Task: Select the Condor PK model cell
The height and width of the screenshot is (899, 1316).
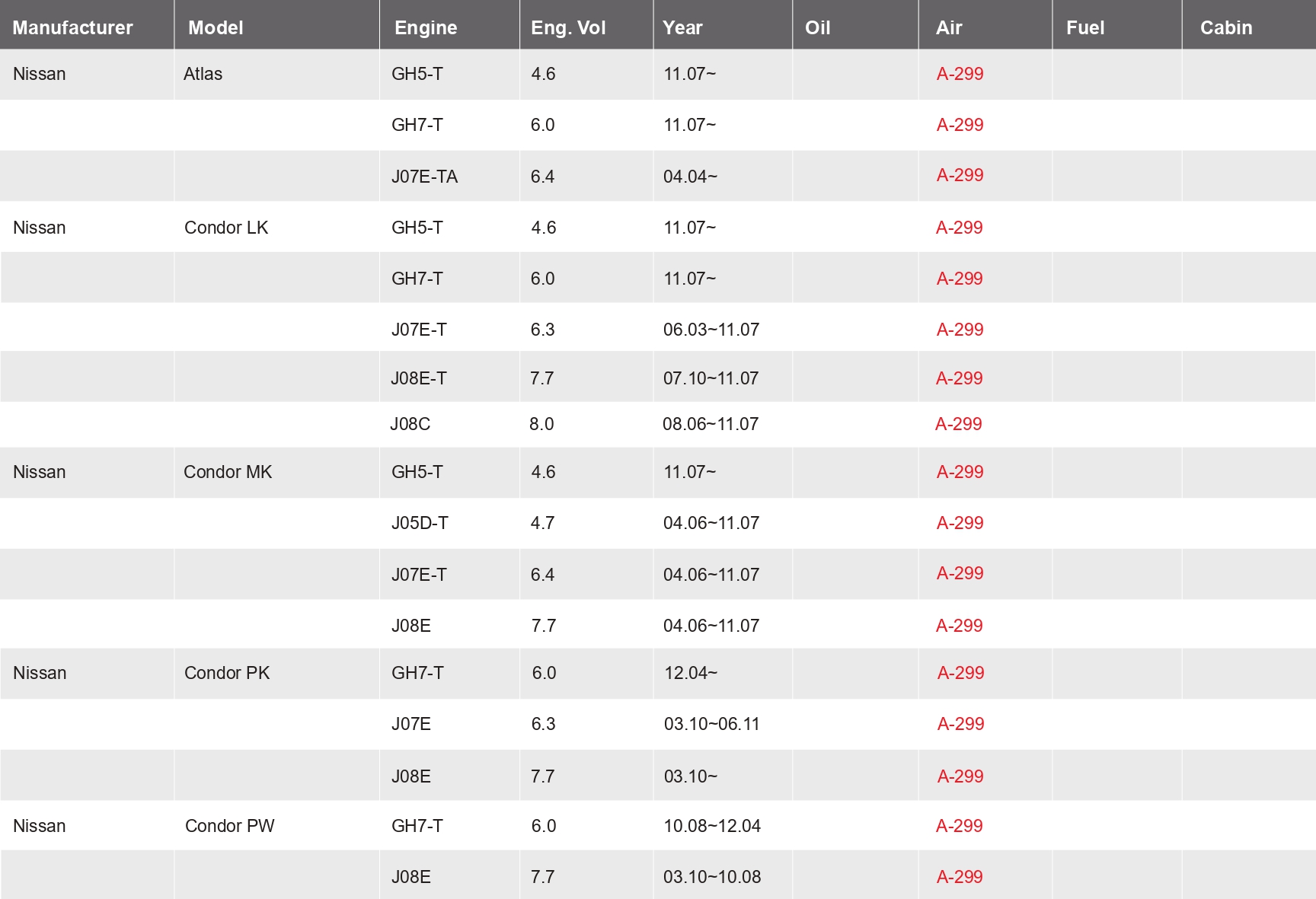Action: coord(227,673)
